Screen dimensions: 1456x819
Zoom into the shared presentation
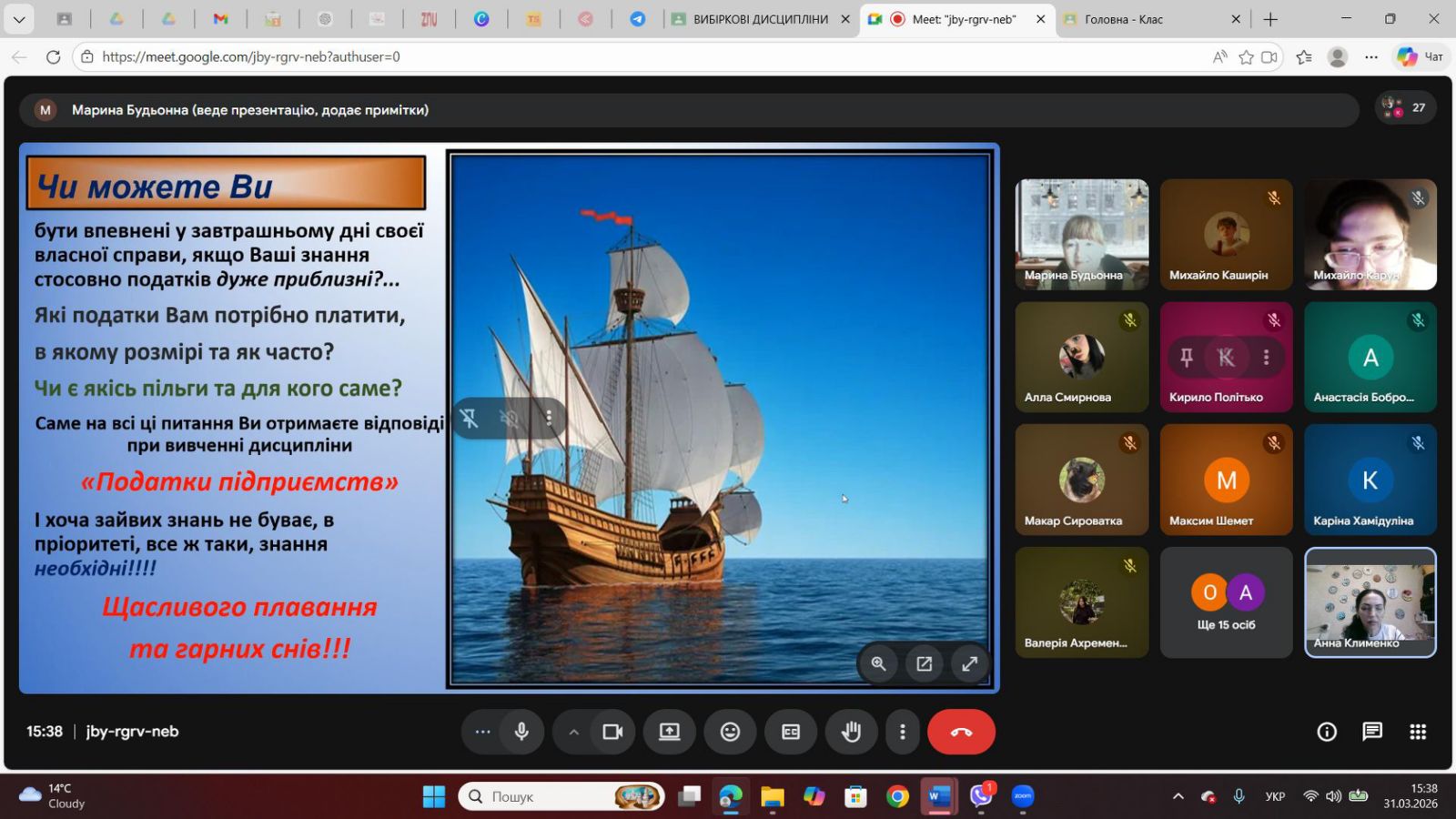pyautogui.click(x=878, y=664)
